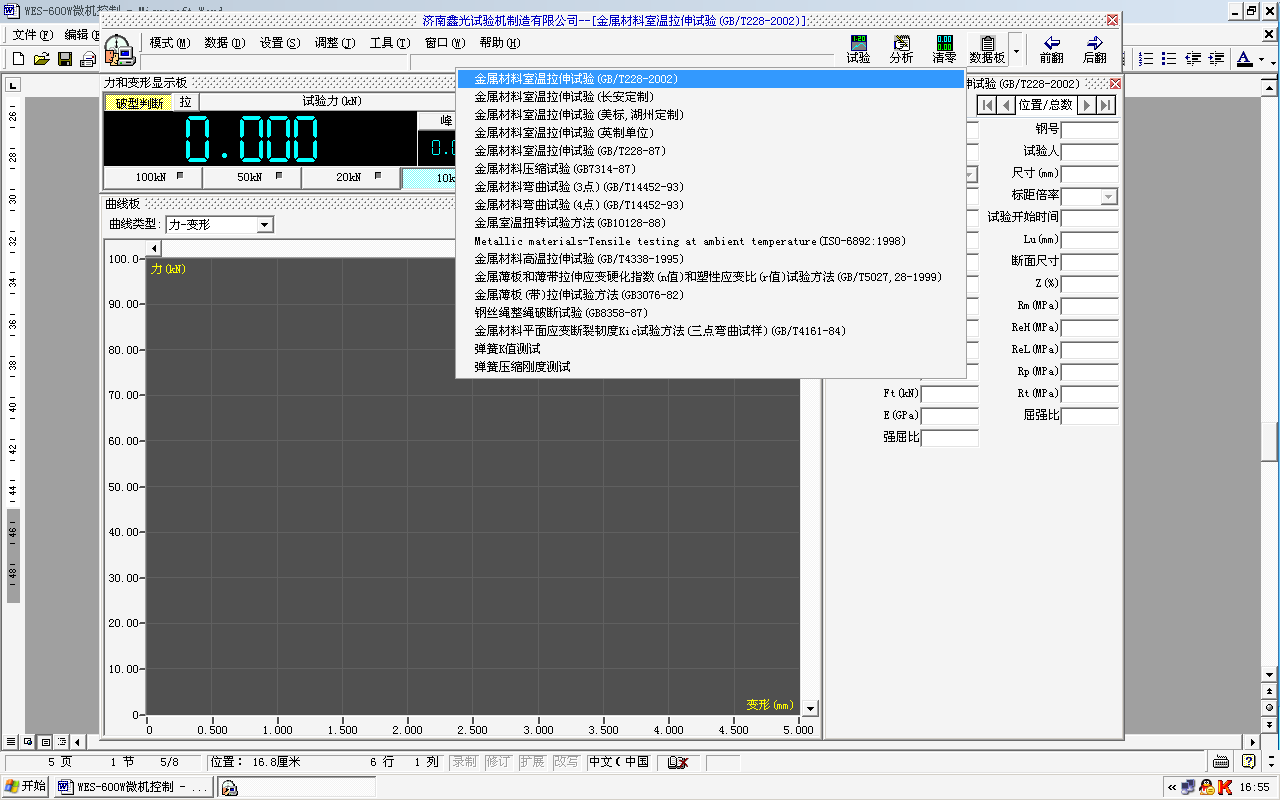Open the 设置 menu
The width and height of the screenshot is (1280, 800).
pos(279,43)
